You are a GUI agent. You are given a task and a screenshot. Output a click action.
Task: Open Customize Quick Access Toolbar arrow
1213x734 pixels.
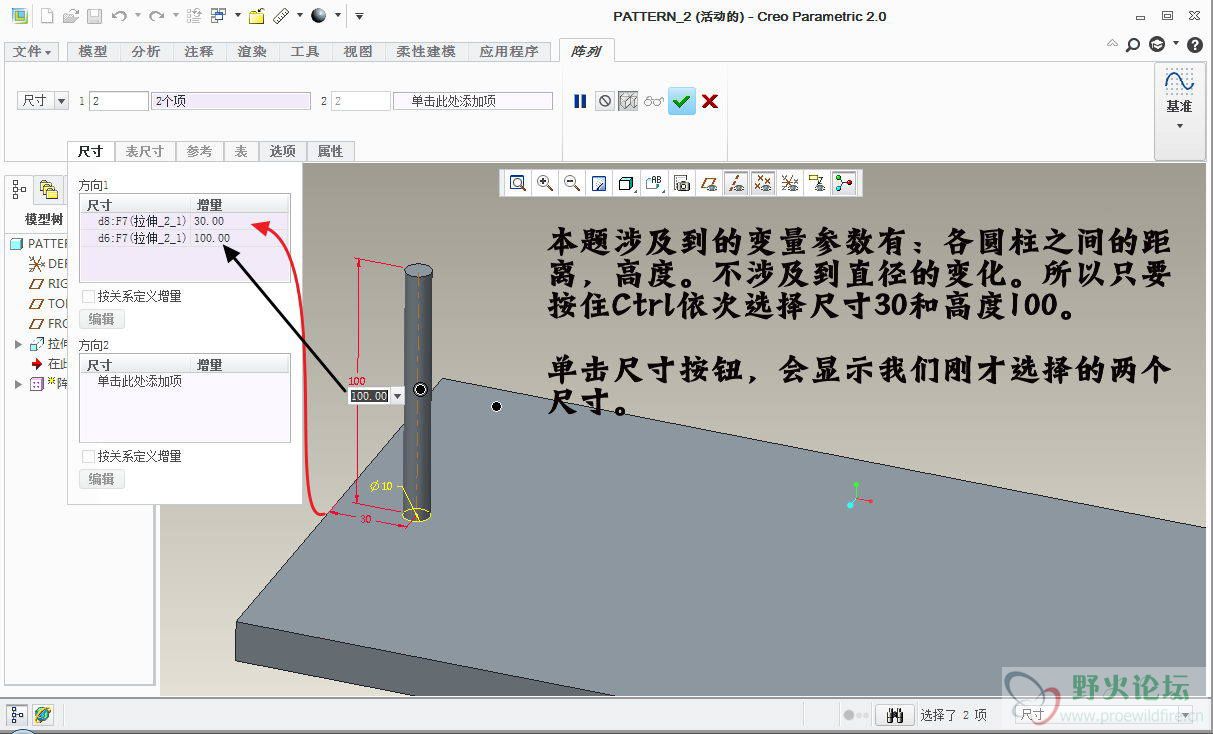point(359,16)
